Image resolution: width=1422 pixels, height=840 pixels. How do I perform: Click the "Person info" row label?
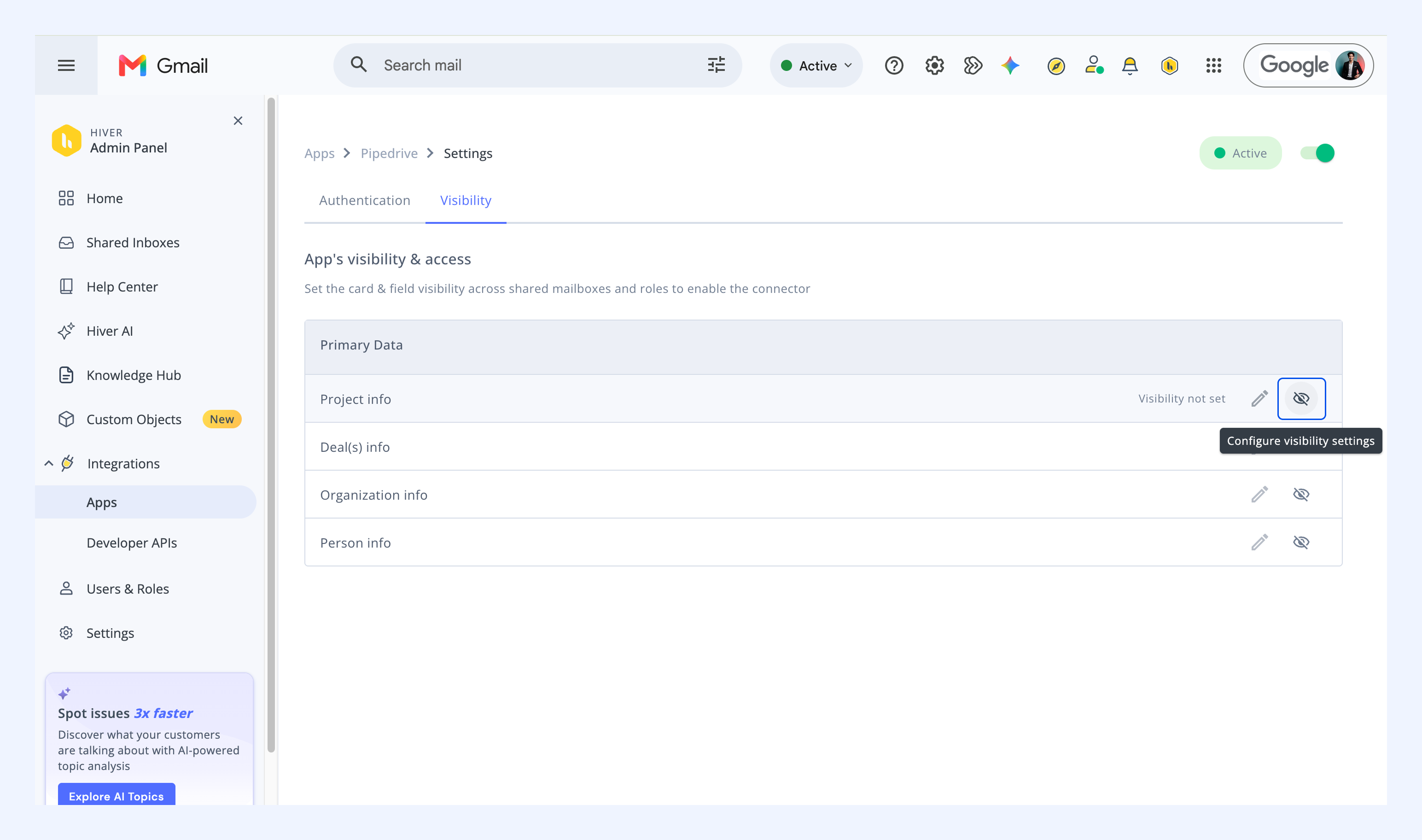pos(355,543)
